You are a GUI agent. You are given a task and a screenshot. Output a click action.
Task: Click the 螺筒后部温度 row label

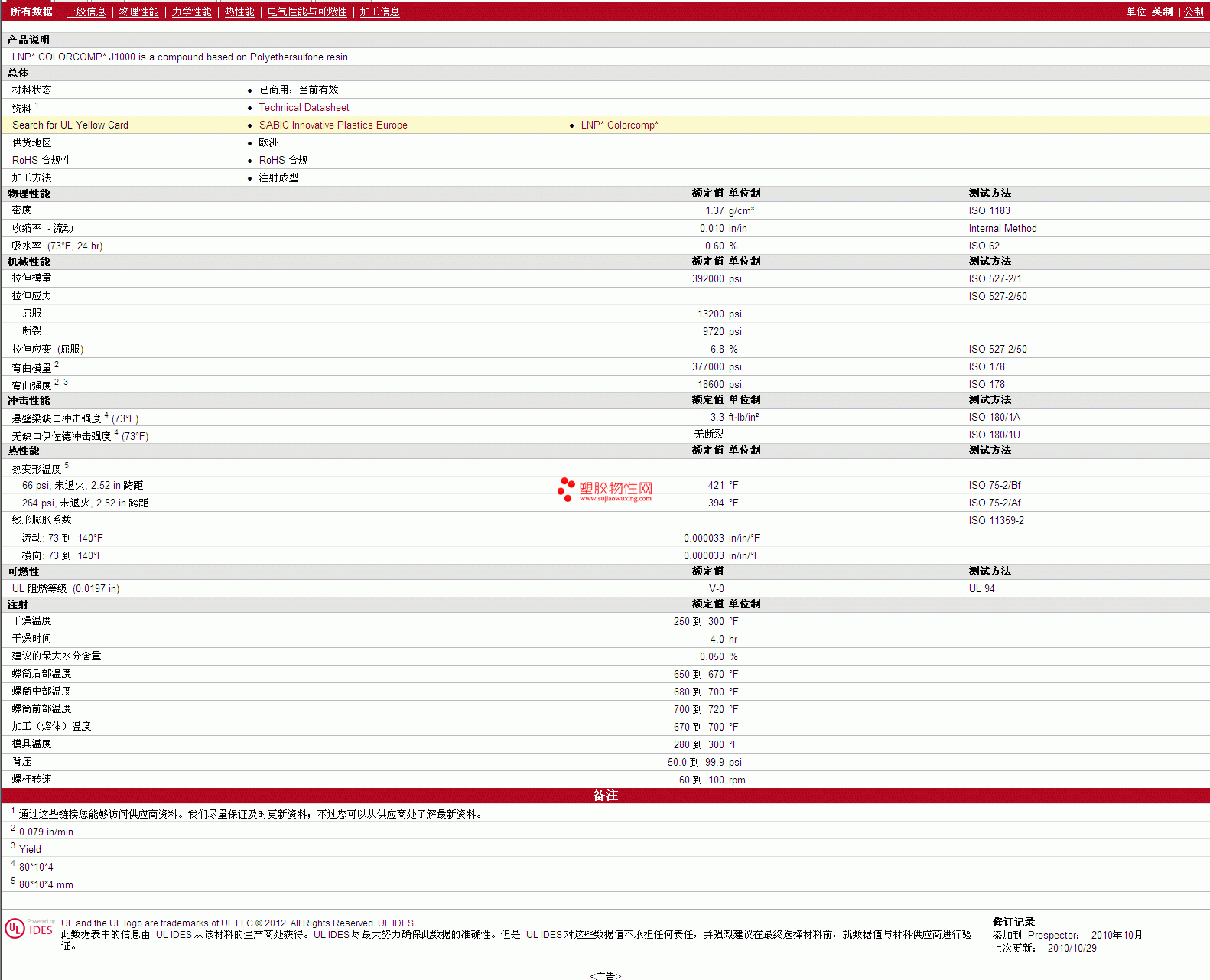click(x=41, y=674)
